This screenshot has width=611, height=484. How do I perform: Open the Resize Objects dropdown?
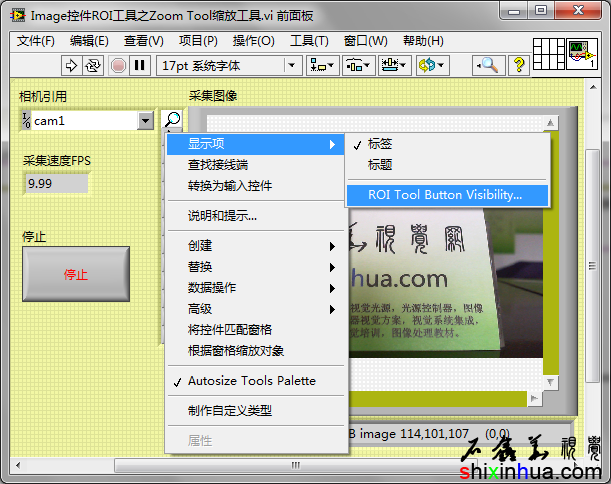394,65
